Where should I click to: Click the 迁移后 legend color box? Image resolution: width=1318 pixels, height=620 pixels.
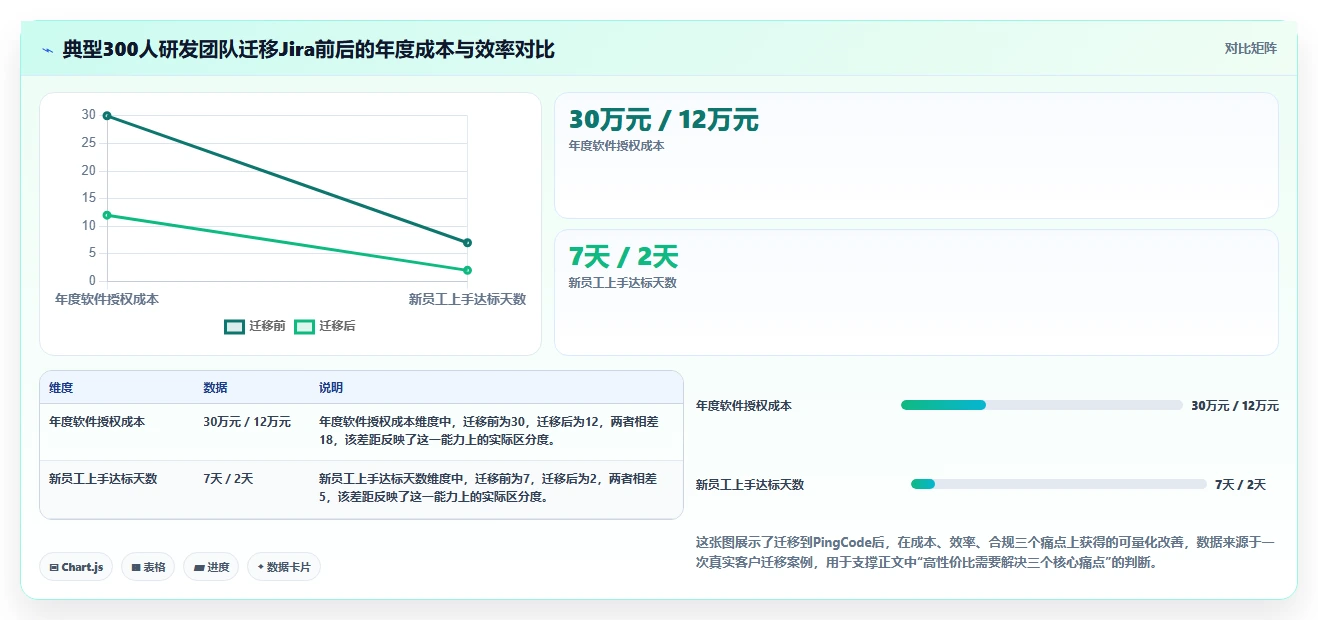pyautogui.click(x=304, y=326)
